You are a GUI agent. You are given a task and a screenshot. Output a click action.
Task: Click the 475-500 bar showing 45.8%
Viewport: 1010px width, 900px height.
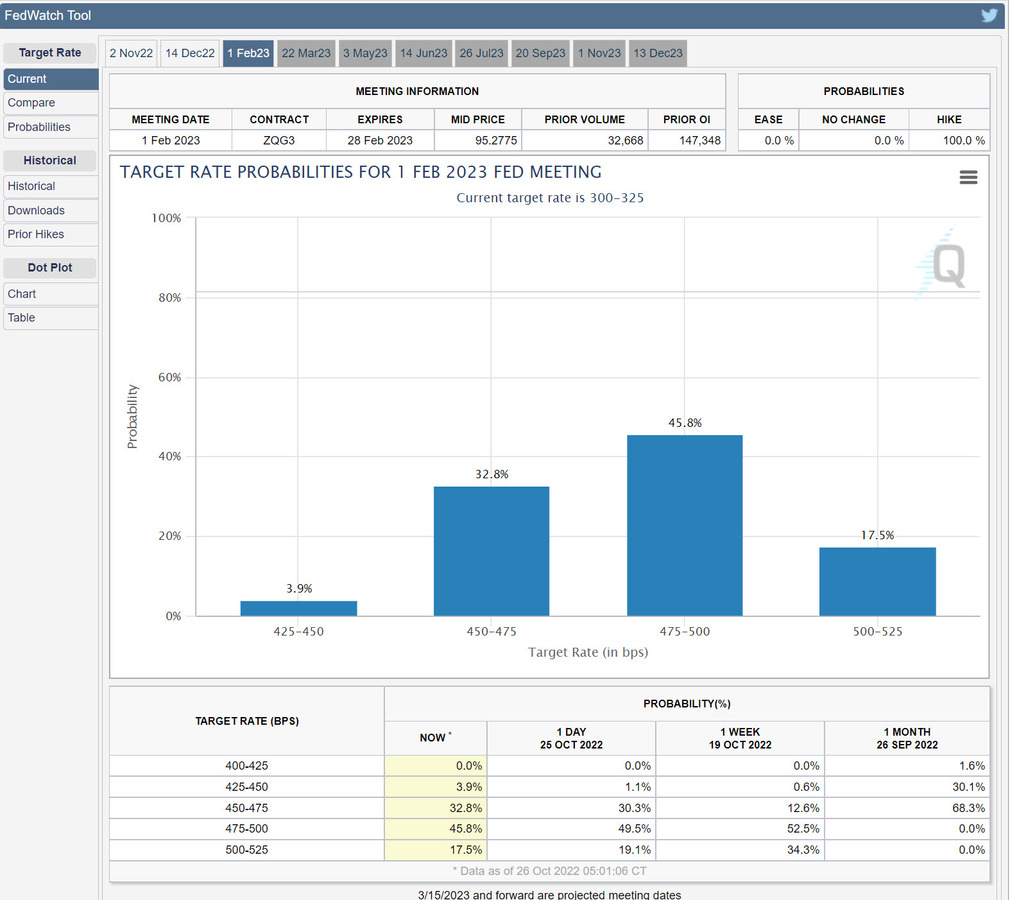click(x=684, y=525)
